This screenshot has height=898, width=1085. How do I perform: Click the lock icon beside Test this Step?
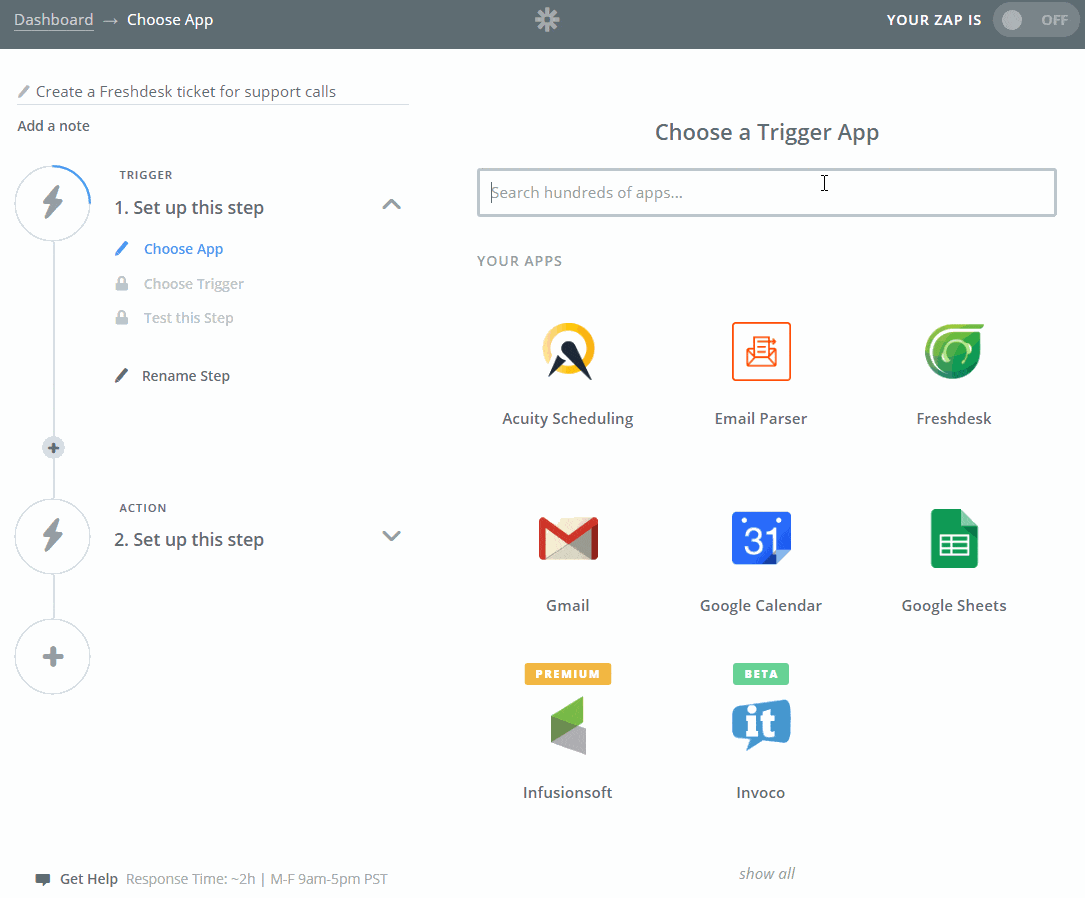[122, 318]
